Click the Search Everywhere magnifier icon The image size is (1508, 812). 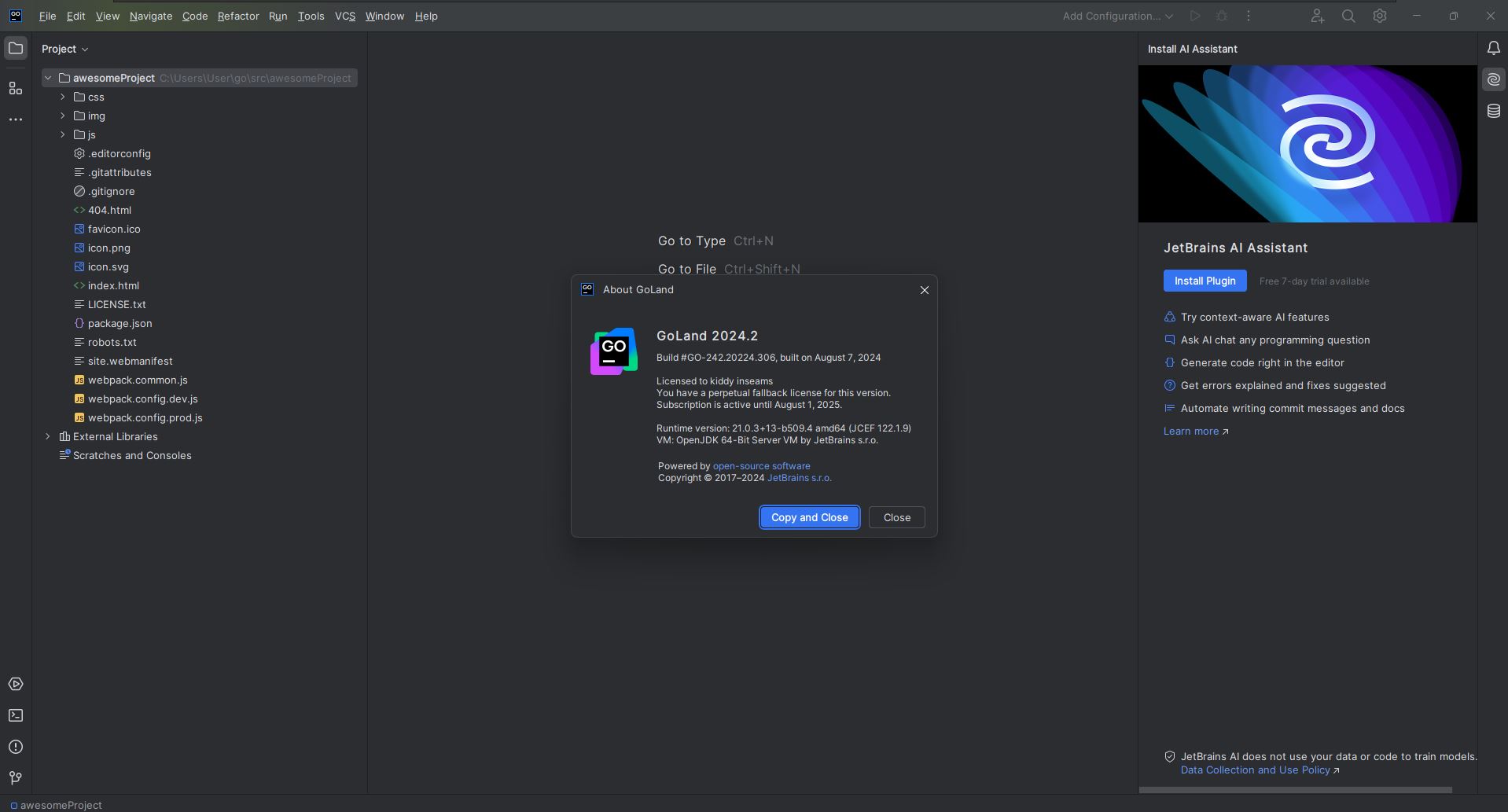[1348, 16]
